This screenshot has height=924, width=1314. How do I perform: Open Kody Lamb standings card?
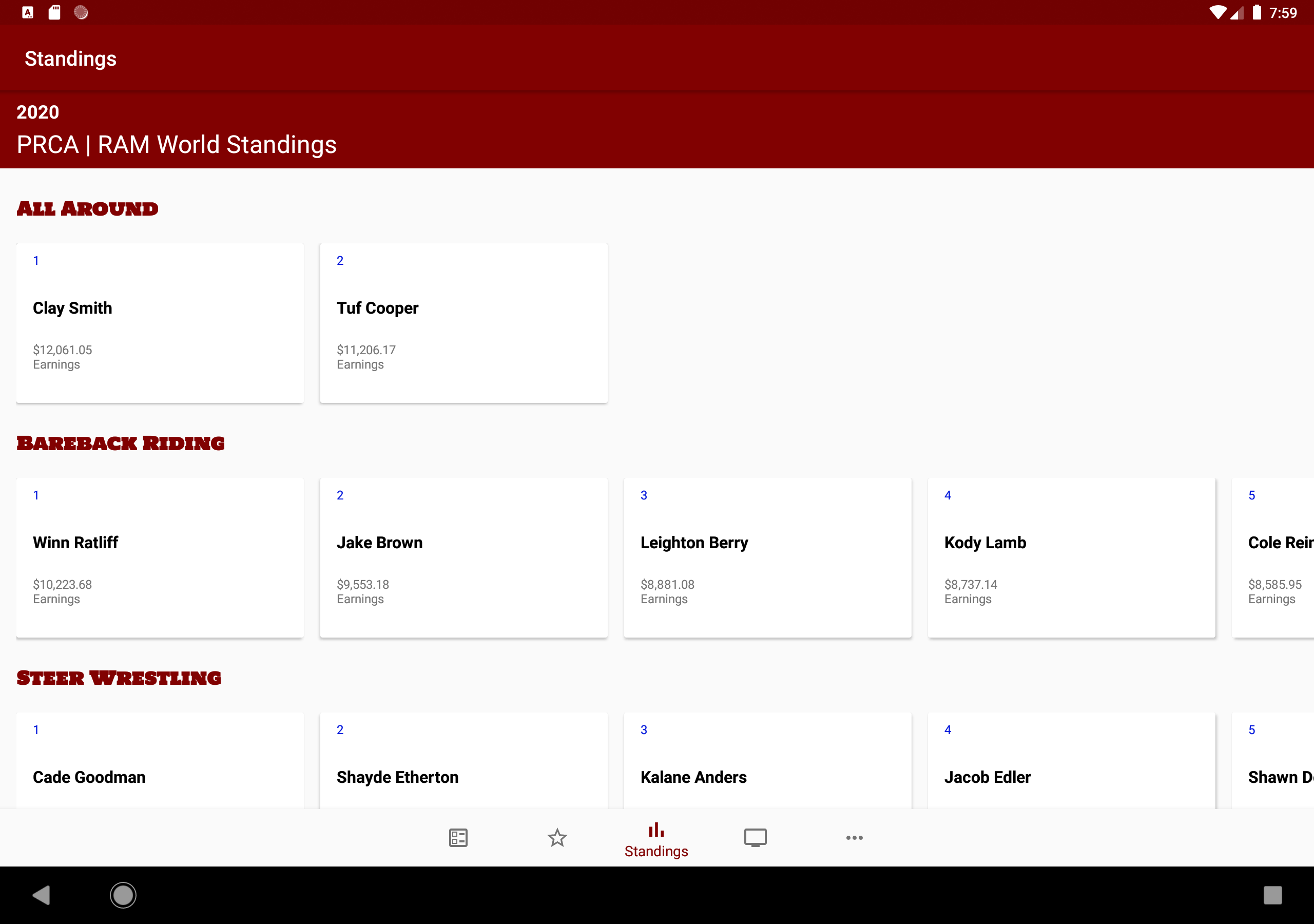(x=1071, y=557)
